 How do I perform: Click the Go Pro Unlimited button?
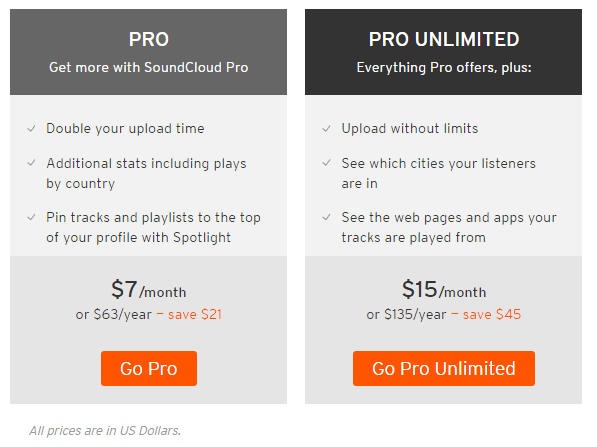click(444, 368)
